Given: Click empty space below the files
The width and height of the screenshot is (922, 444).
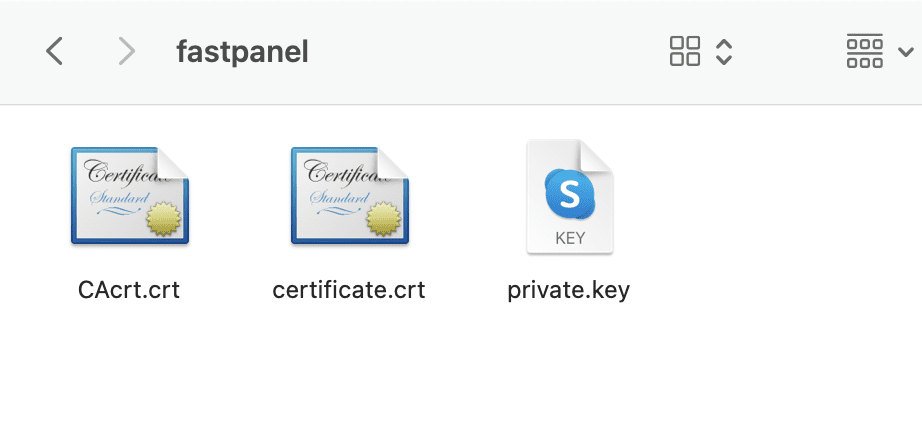Looking at the screenshot, I should (460, 380).
